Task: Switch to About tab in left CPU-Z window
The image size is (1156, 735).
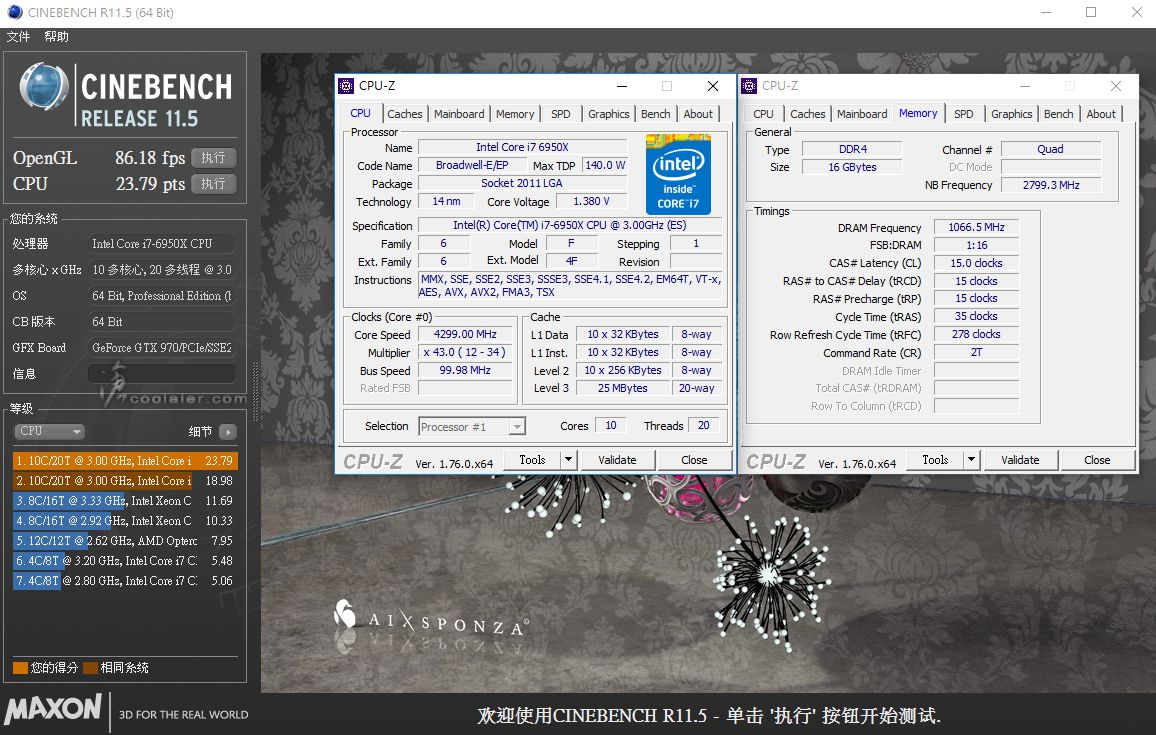Action: coord(698,114)
